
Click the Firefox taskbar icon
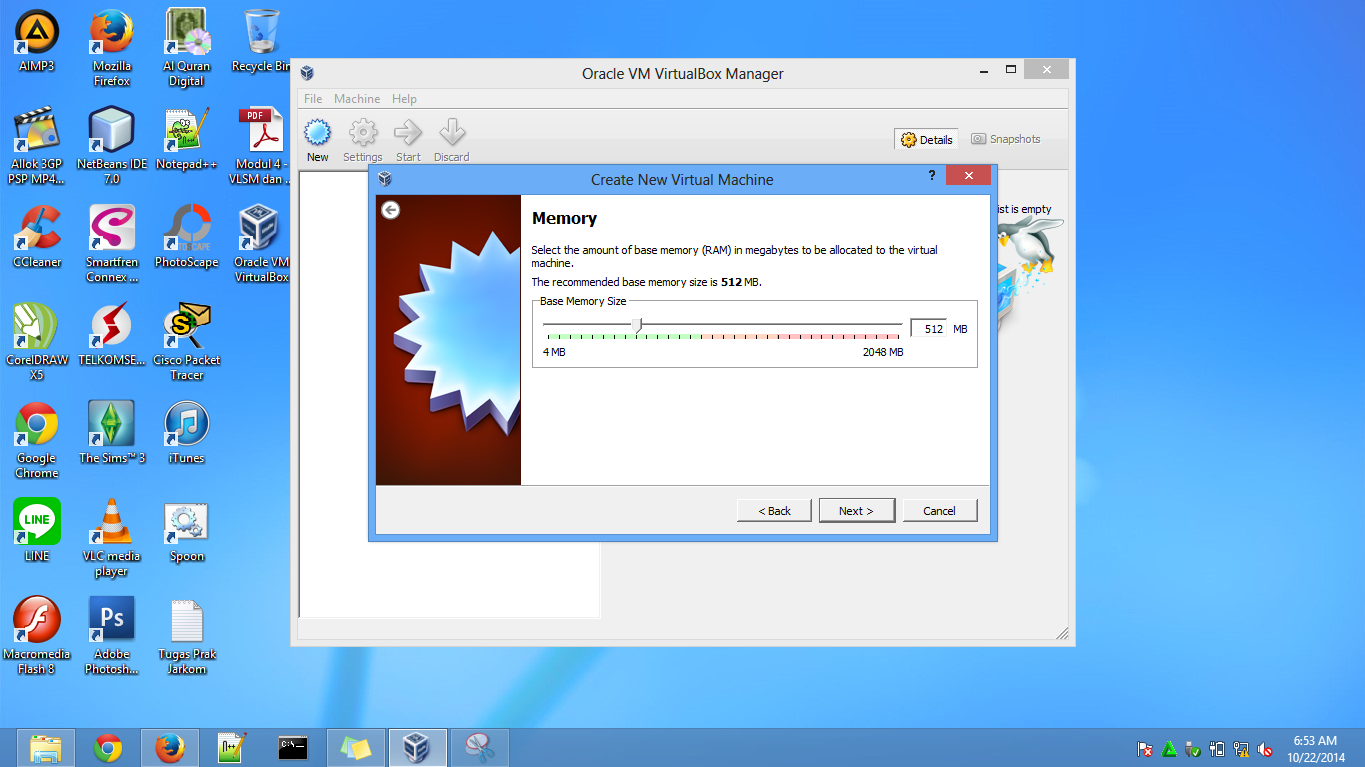point(170,748)
